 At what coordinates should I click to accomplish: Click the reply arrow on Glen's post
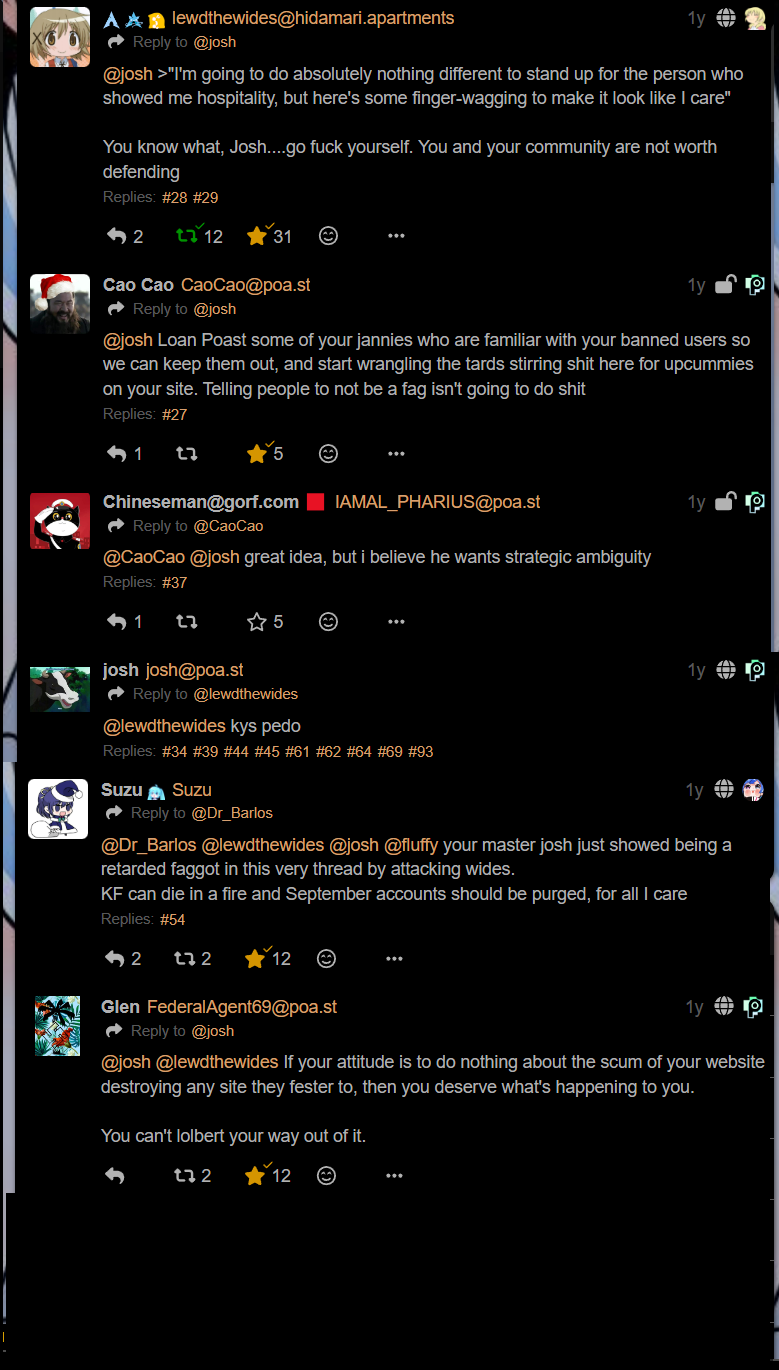(x=115, y=1176)
